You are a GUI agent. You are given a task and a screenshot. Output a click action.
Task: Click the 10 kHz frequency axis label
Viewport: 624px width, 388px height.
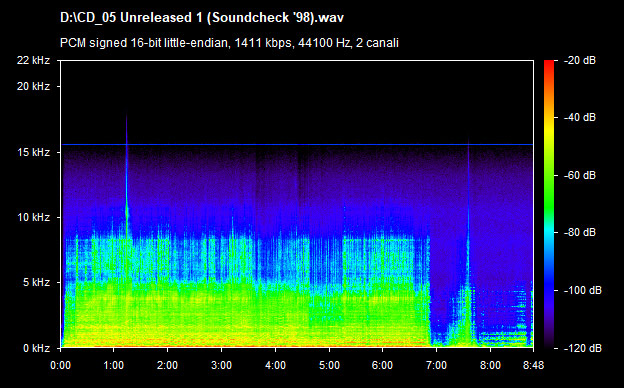tap(33, 217)
